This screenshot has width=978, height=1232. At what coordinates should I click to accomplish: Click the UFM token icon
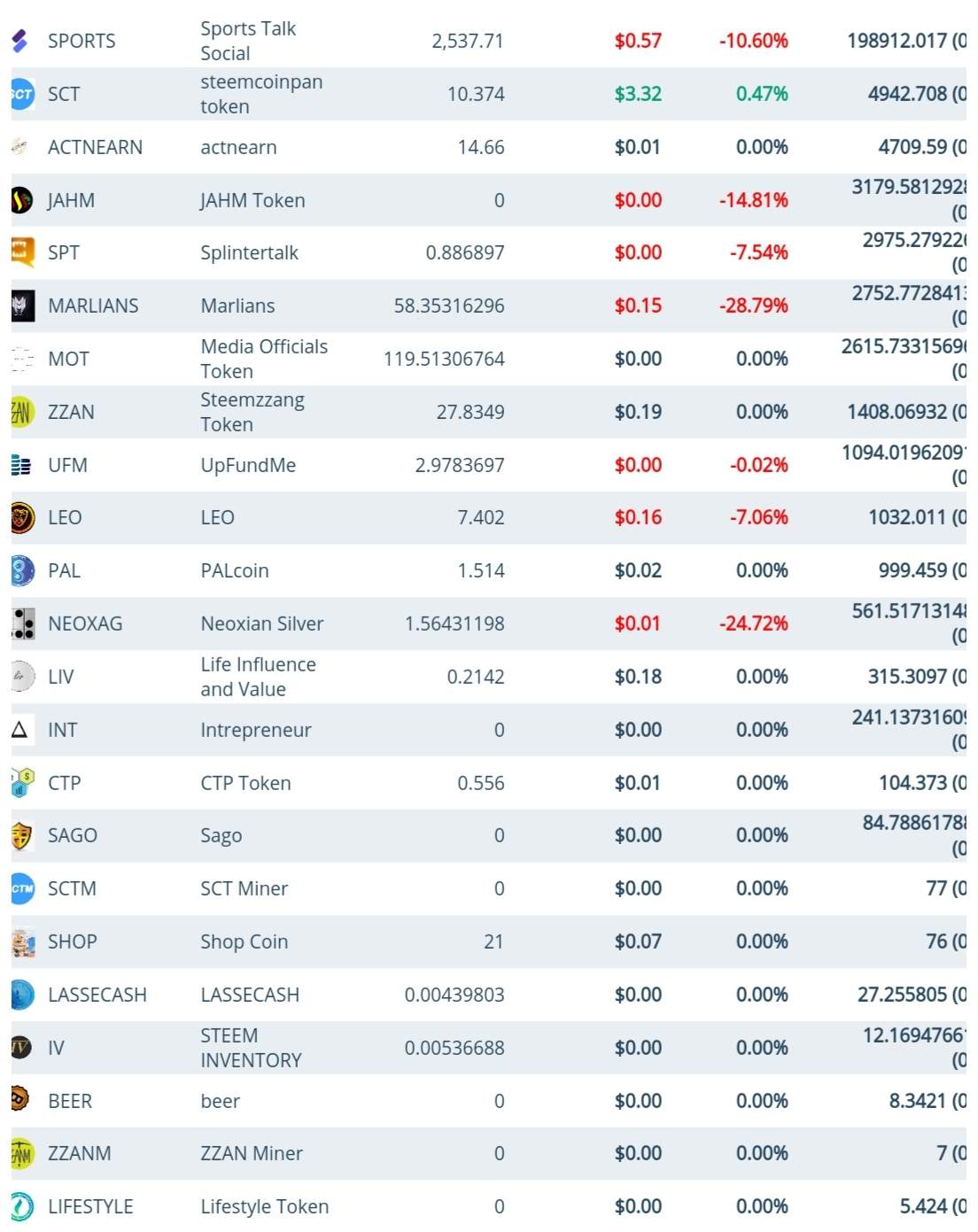coord(22,465)
